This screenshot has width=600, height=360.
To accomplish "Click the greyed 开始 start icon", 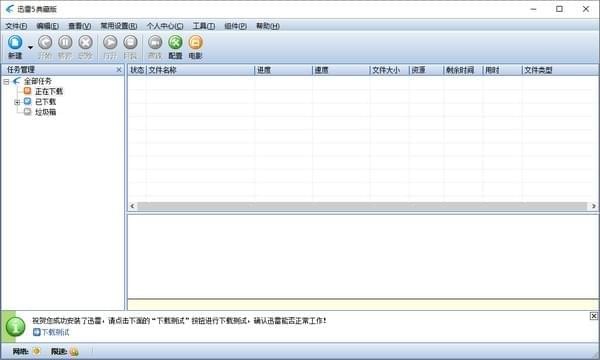I will (x=45, y=42).
